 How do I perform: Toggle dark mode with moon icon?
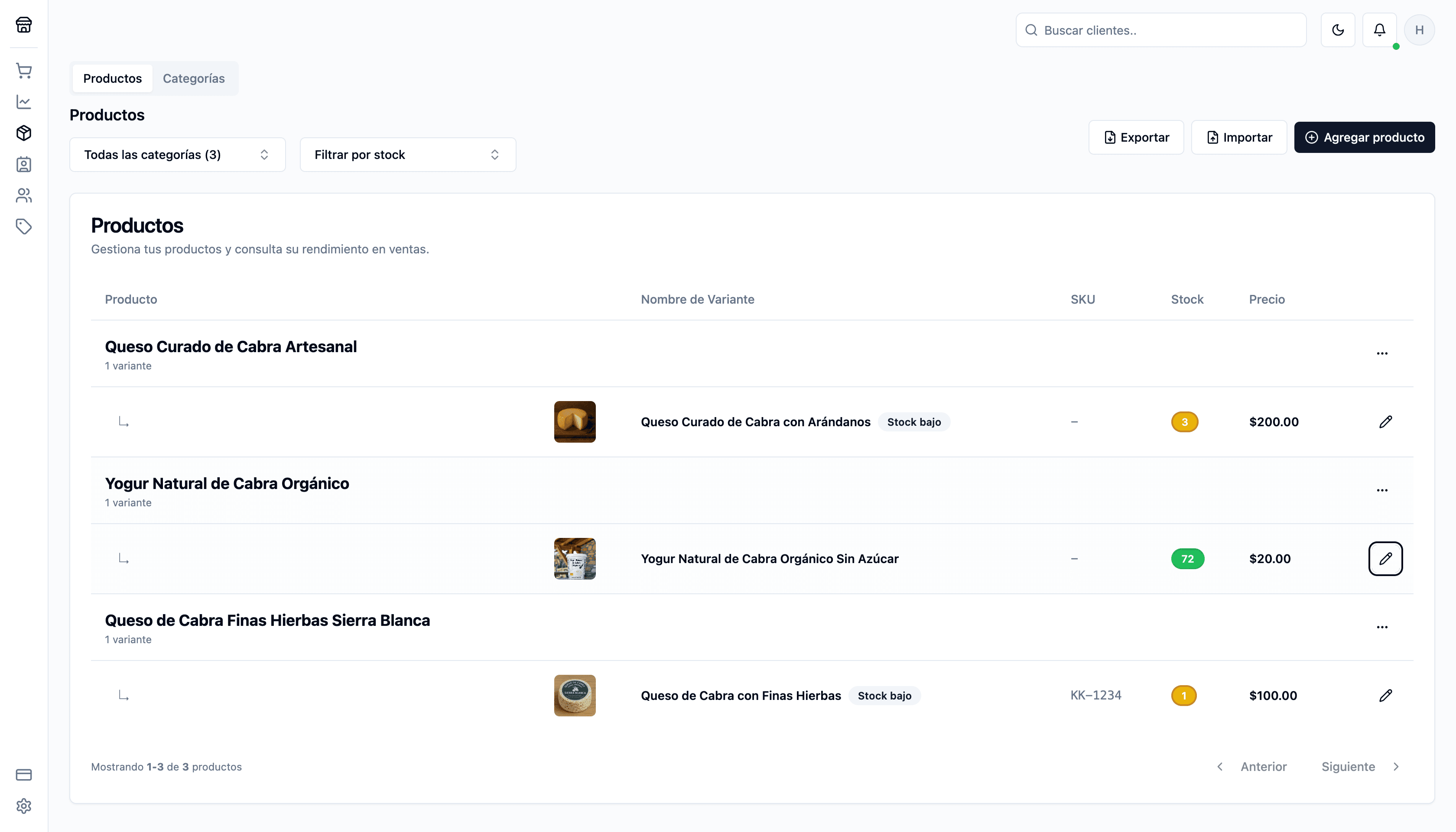[x=1338, y=30]
